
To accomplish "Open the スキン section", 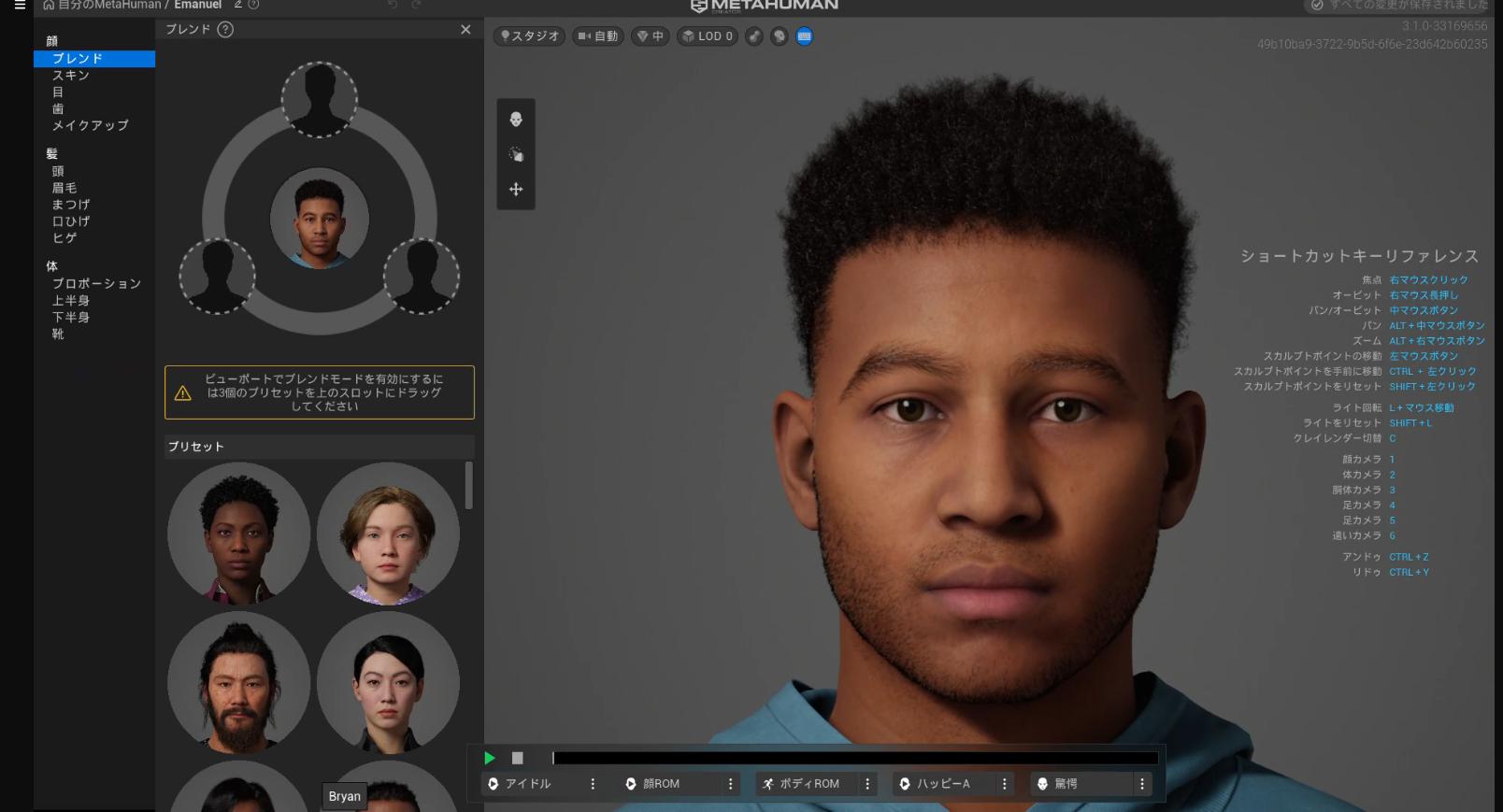I will (71, 76).
